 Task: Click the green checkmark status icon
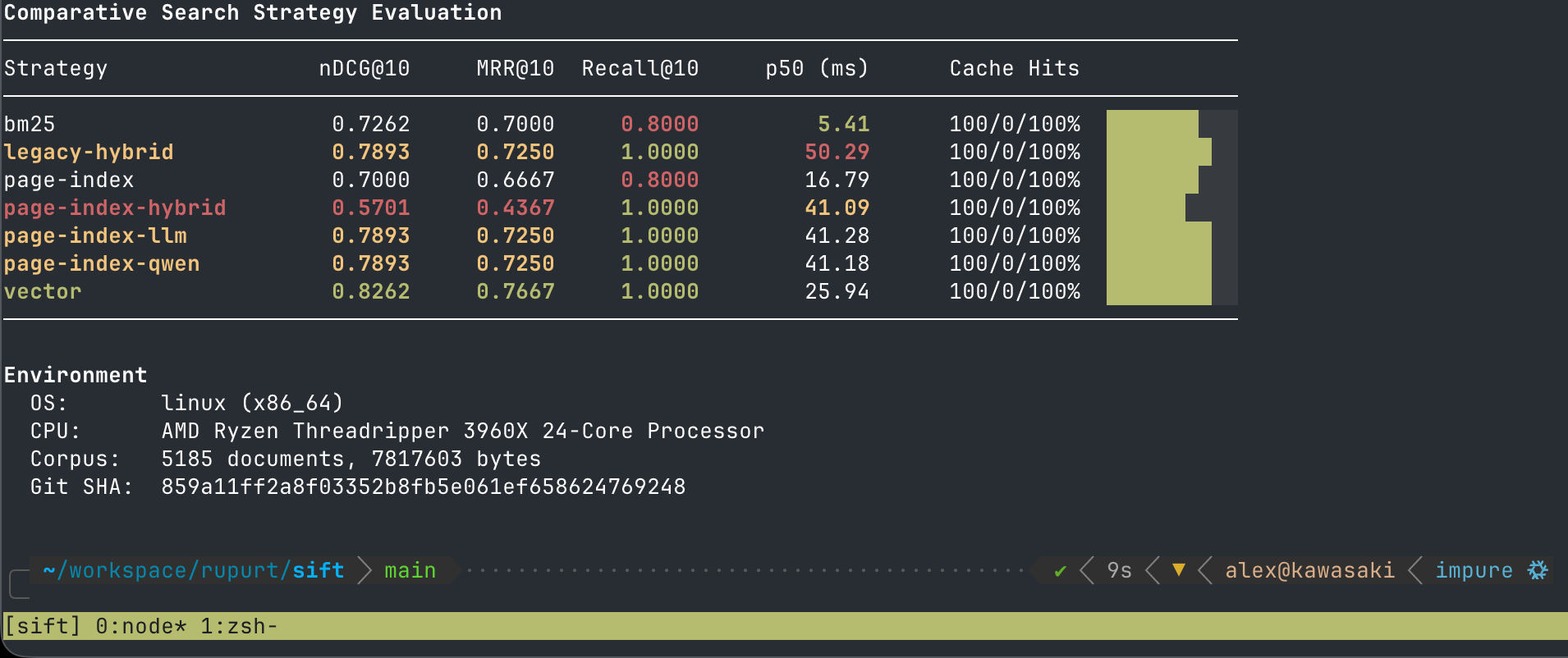[1060, 571]
